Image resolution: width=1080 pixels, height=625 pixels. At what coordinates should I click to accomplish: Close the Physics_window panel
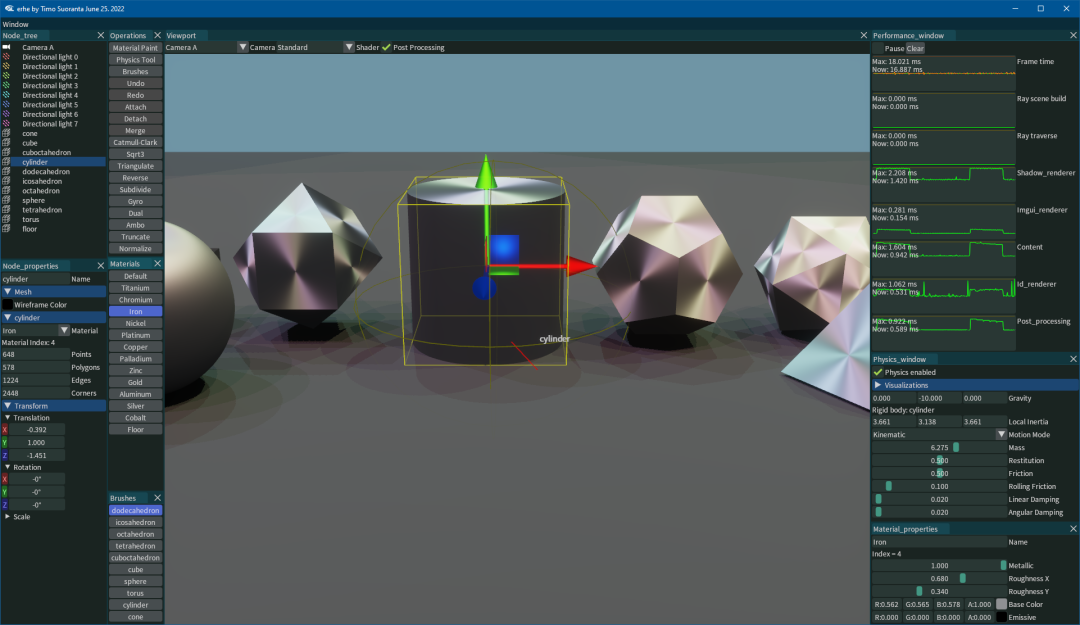coord(1073,359)
